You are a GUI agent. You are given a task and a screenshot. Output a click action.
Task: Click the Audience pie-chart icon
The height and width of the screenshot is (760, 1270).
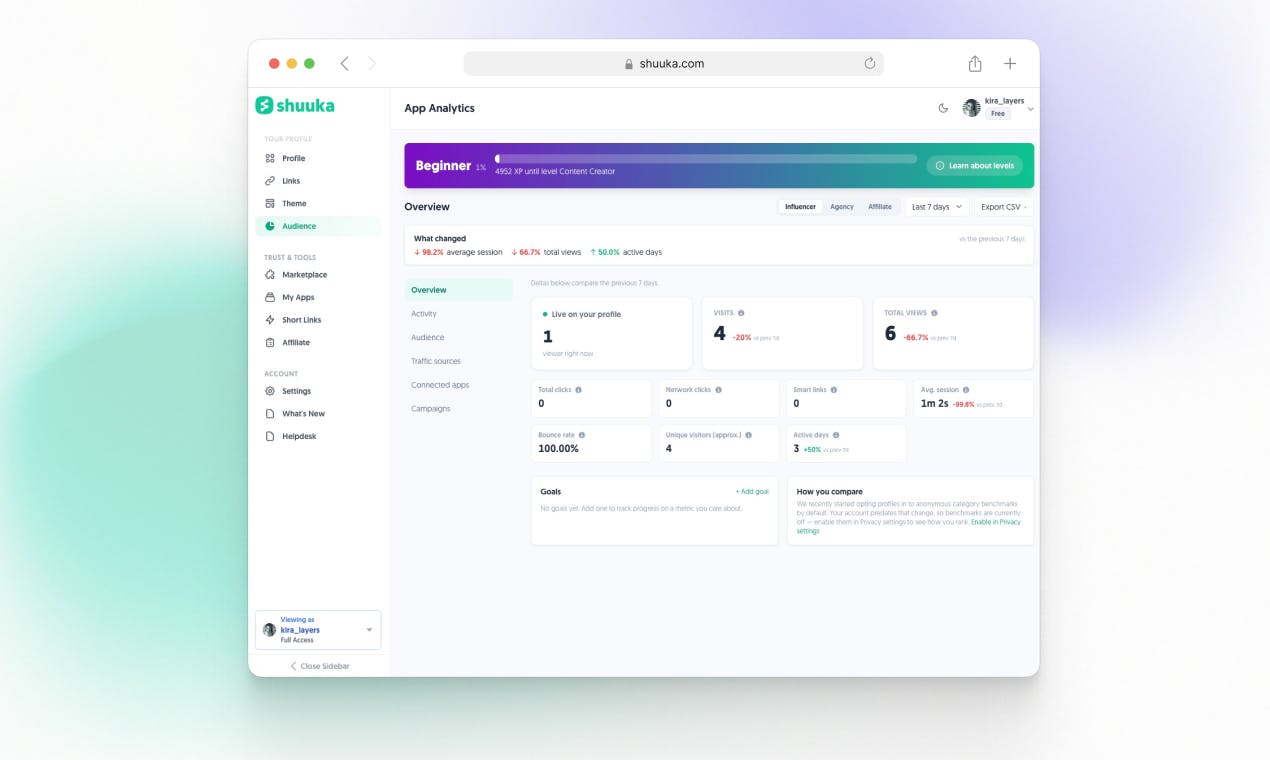pos(270,226)
